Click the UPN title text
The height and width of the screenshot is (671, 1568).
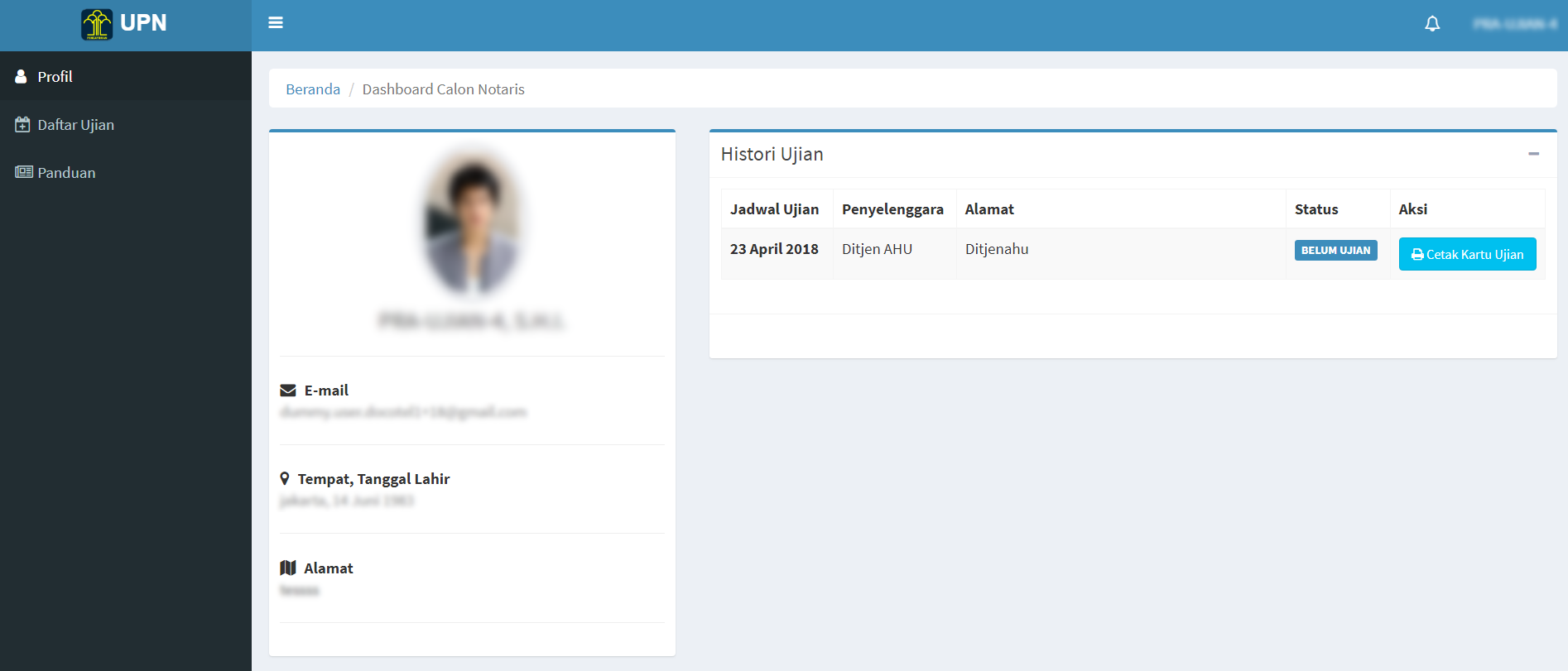pyautogui.click(x=143, y=23)
